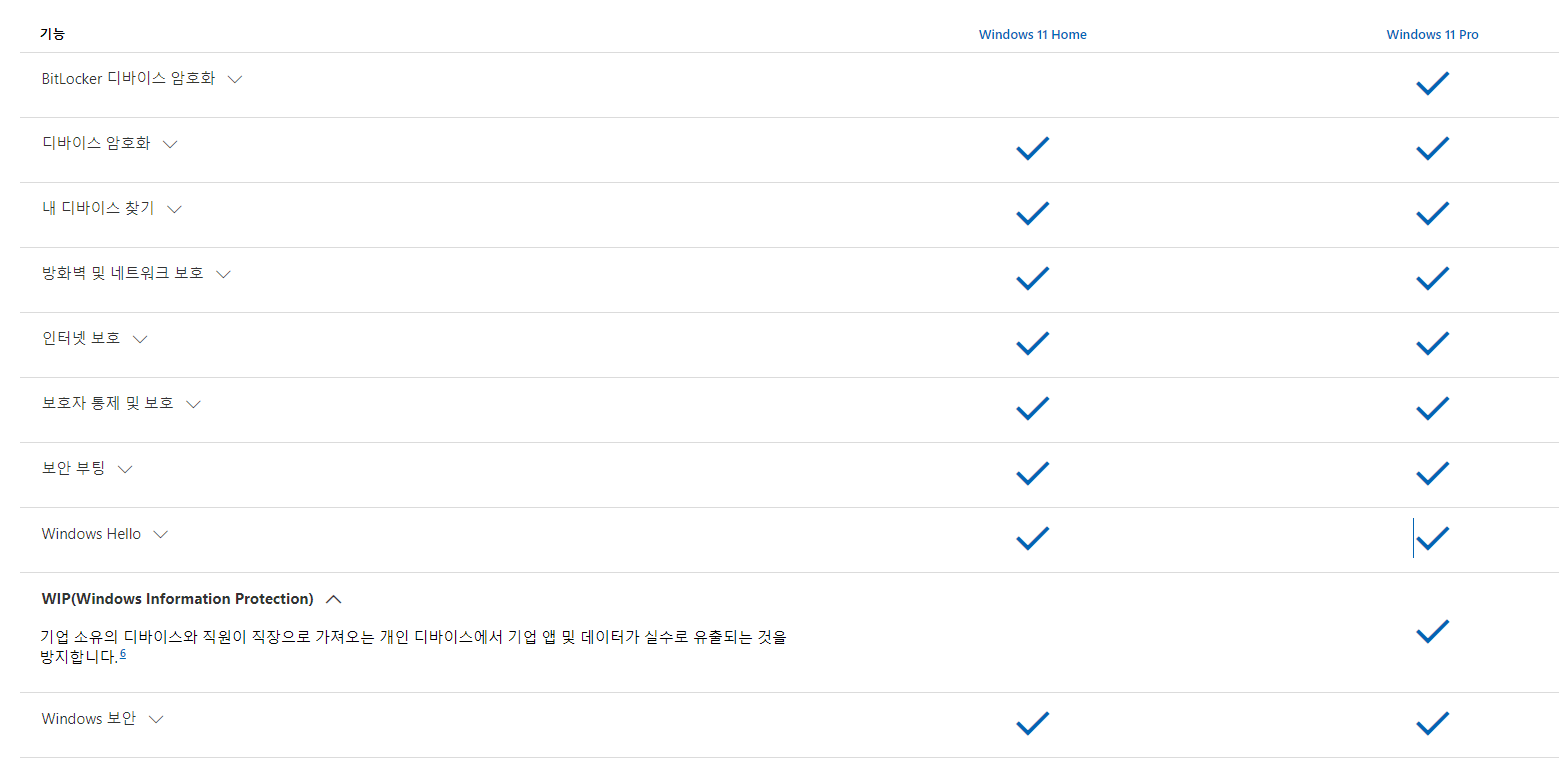Screen dimensions: 1559x784
Task: Click Home checkmark for 방화벽 및 네트워크 보호
Action: point(1032,278)
